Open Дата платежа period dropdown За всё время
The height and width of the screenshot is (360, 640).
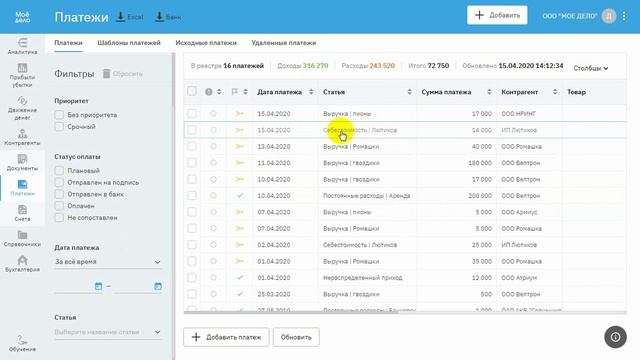click(108, 262)
